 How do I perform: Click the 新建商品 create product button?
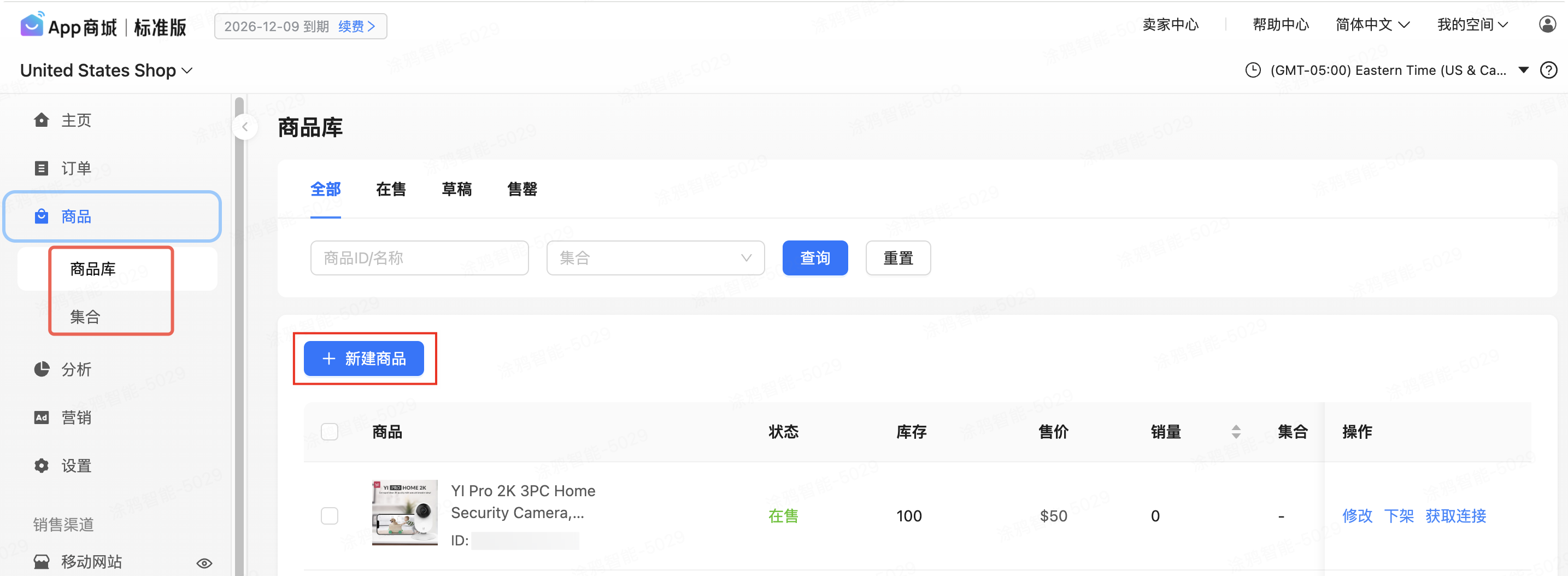point(364,358)
